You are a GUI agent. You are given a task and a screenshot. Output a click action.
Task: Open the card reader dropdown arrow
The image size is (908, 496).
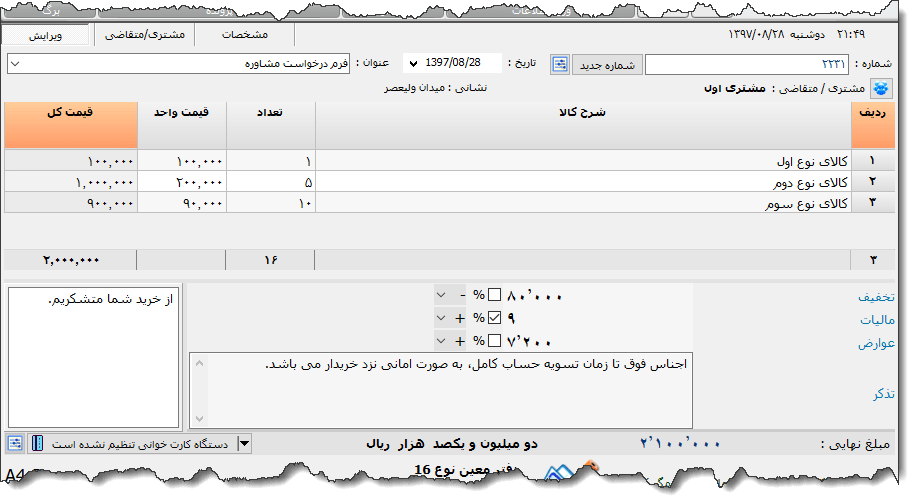coord(244,443)
